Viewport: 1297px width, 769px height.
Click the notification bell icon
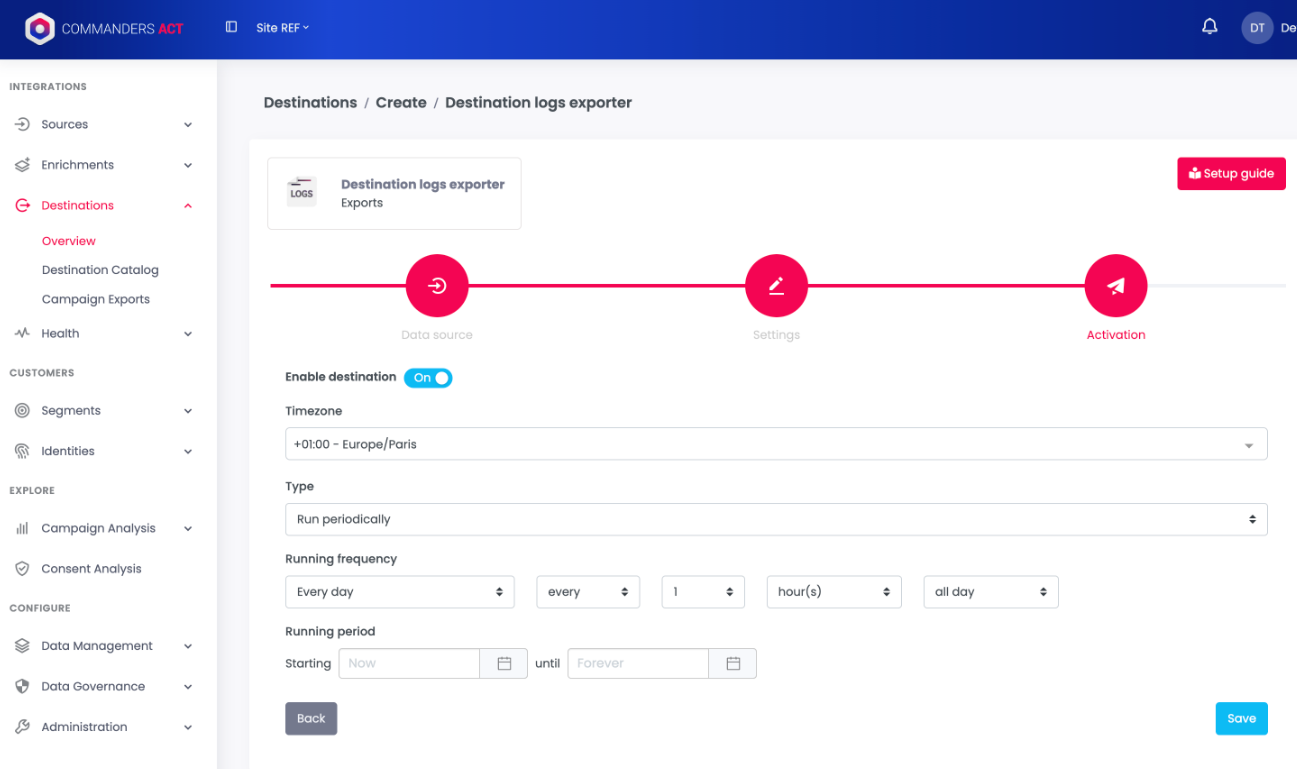coord(1209,27)
